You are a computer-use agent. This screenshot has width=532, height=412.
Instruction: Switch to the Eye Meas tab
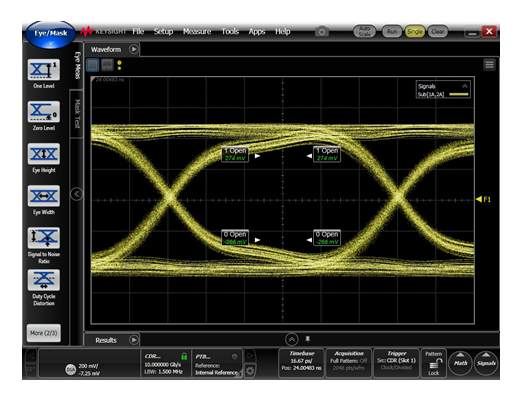click(x=77, y=66)
